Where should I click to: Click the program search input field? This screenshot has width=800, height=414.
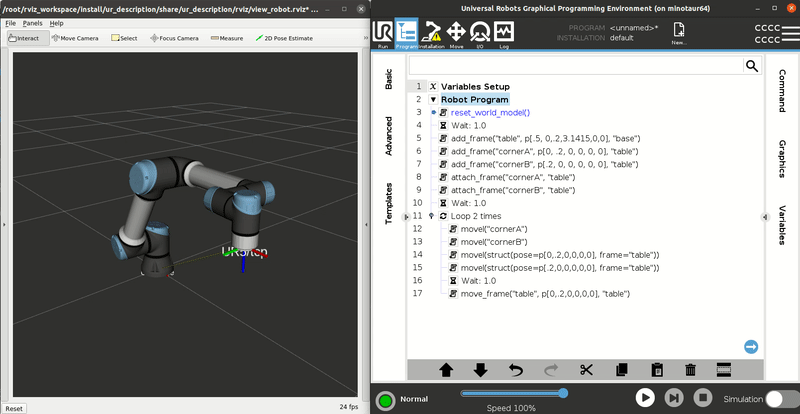pyautogui.click(x=574, y=65)
